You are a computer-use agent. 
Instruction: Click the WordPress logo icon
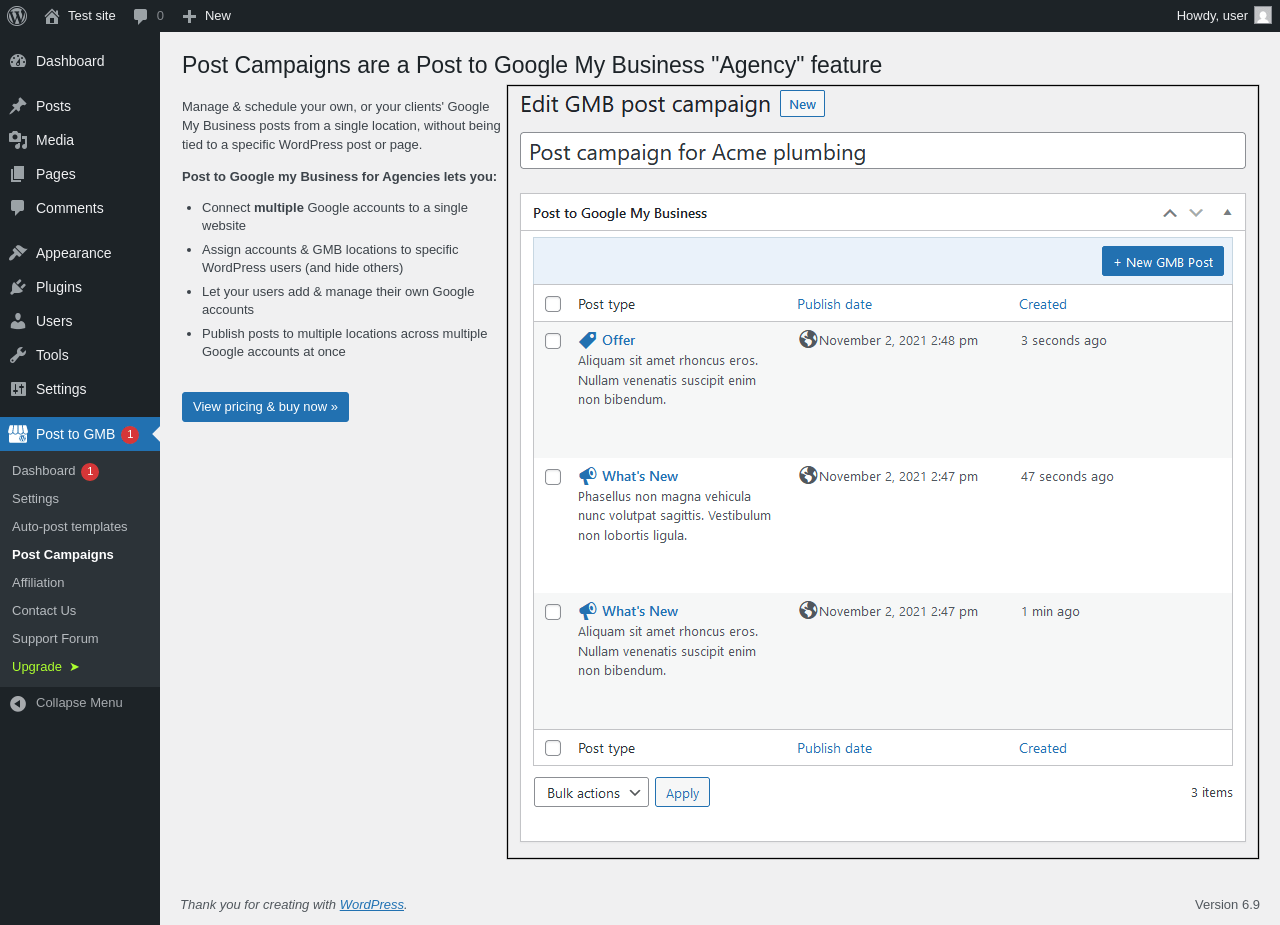pos(17,16)
